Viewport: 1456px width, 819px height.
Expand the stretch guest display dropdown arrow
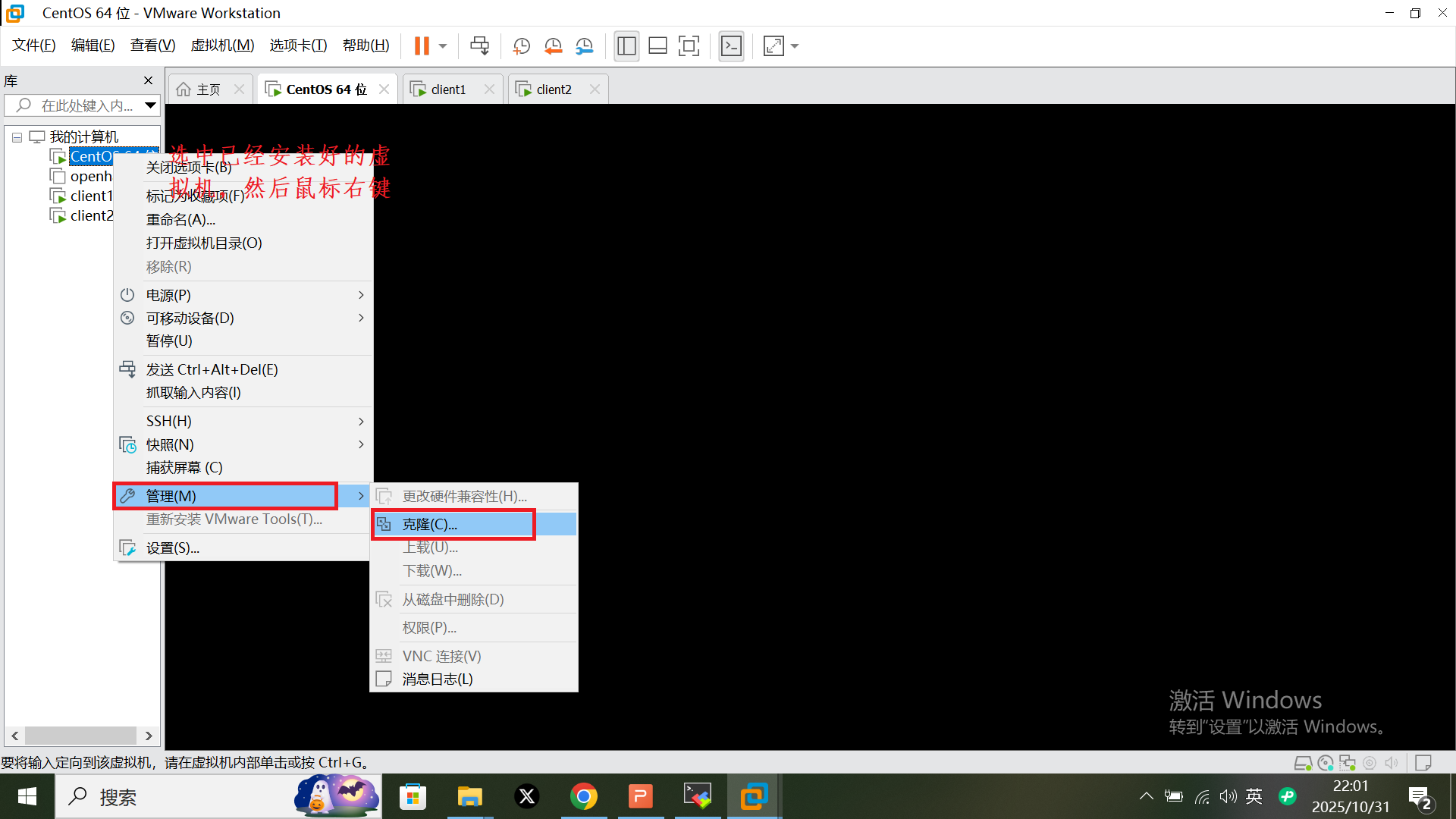coord(795,46)
